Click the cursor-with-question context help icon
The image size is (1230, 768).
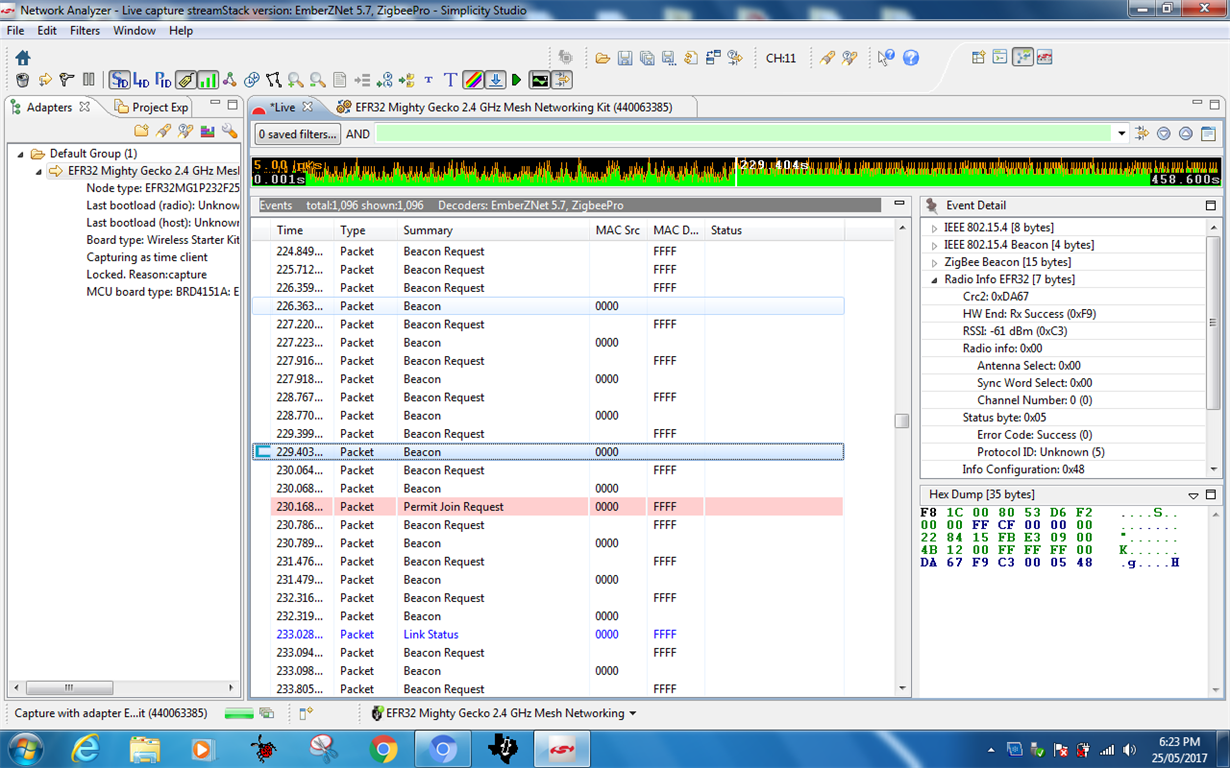[886, 58]
